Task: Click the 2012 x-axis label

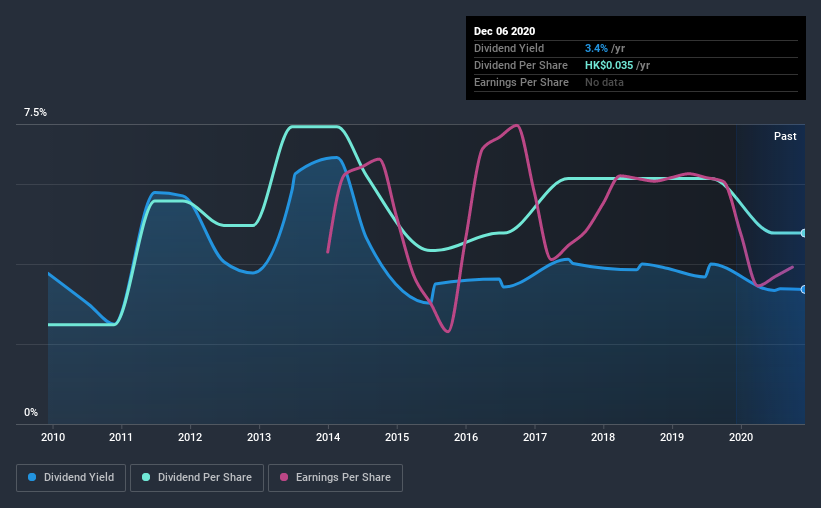Action: (190, 437)
